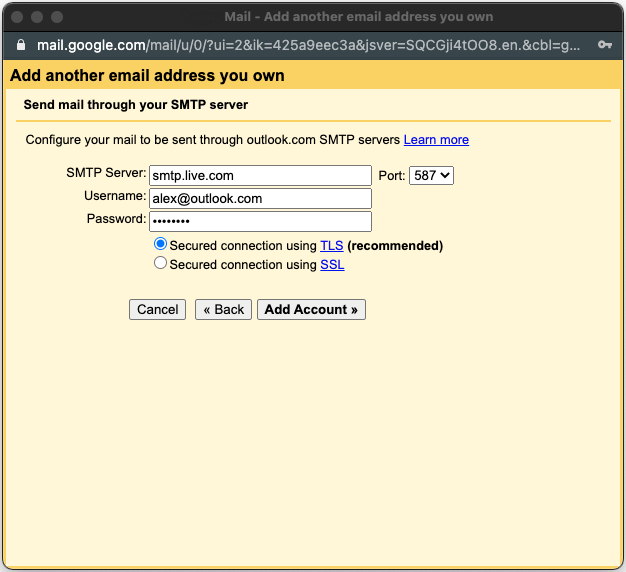
Task: Click the Cancel button
Action: pos(157,309)
